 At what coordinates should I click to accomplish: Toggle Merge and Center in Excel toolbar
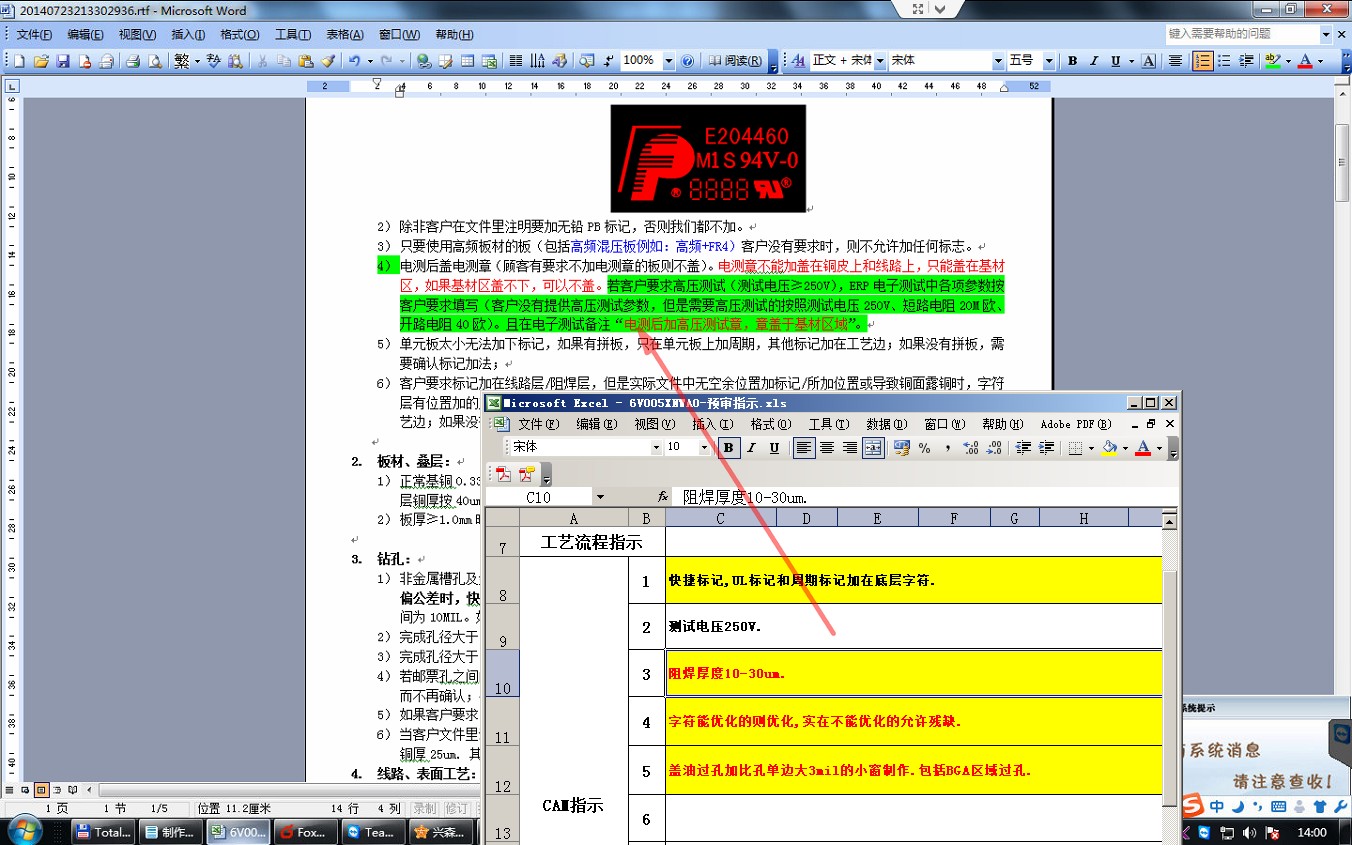tap(873, 448)
